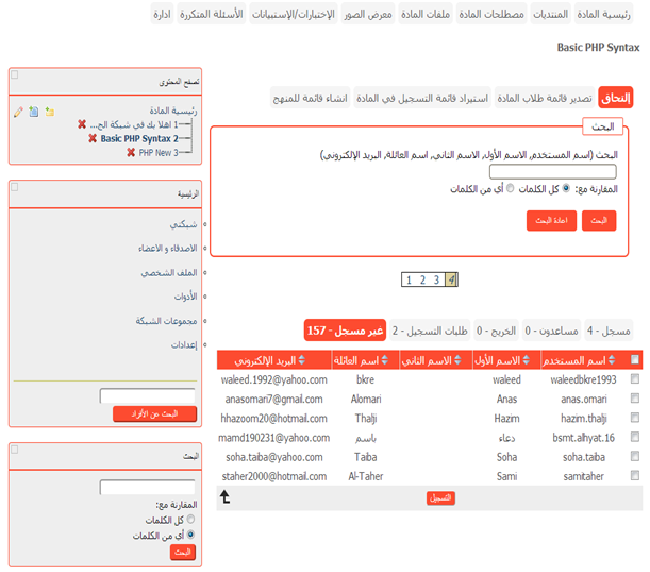The height and width of the screenshot is (572, 650).
Task: Open the المنتديات top menu item
Action: click(x=551, y=14)
